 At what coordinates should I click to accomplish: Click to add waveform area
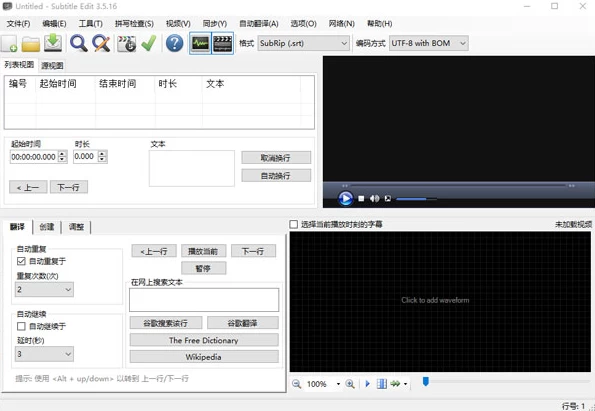pos(440,302)
